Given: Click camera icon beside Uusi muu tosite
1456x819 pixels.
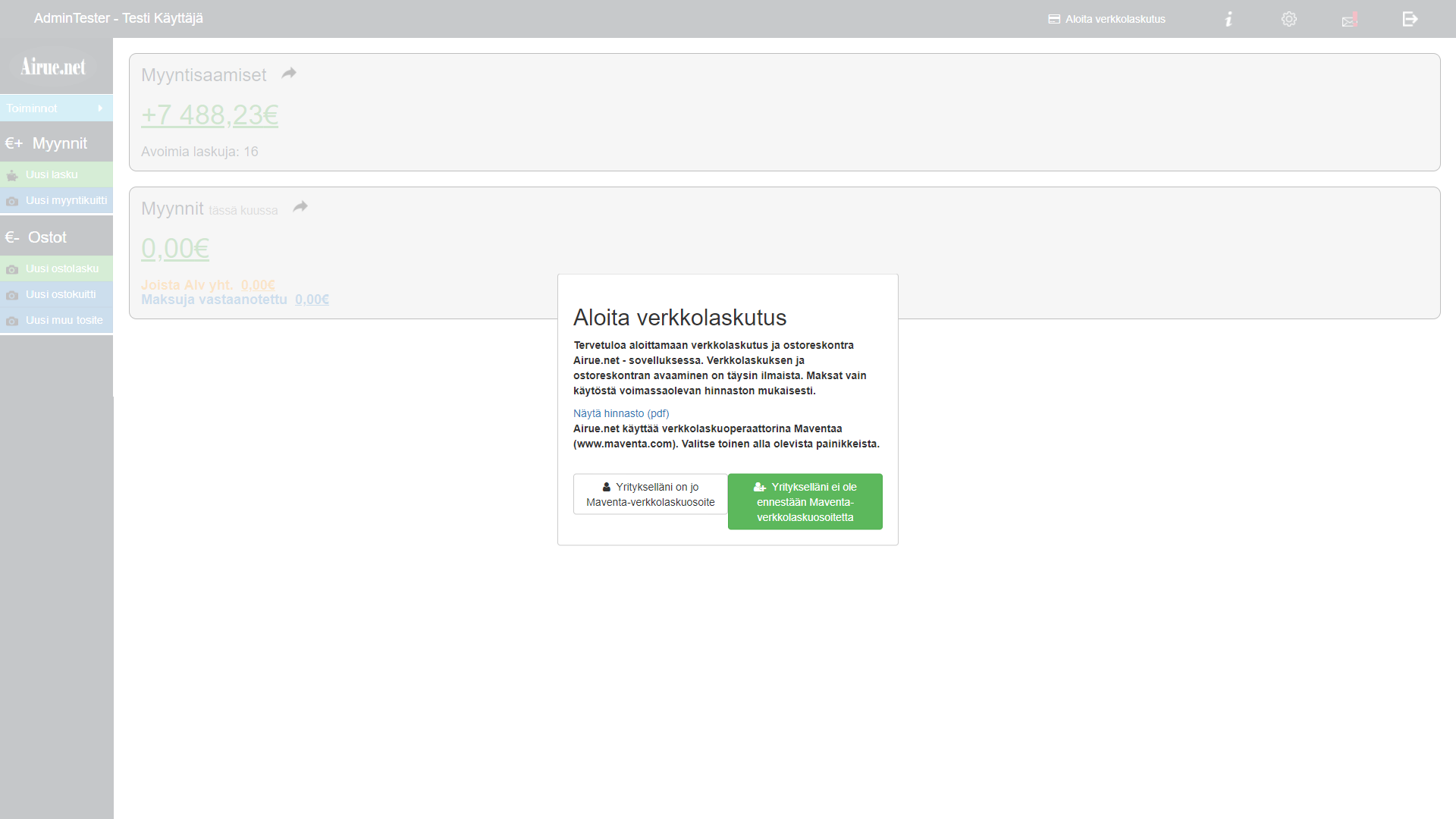Looking at the screenshot, I should tap(12, 321).
